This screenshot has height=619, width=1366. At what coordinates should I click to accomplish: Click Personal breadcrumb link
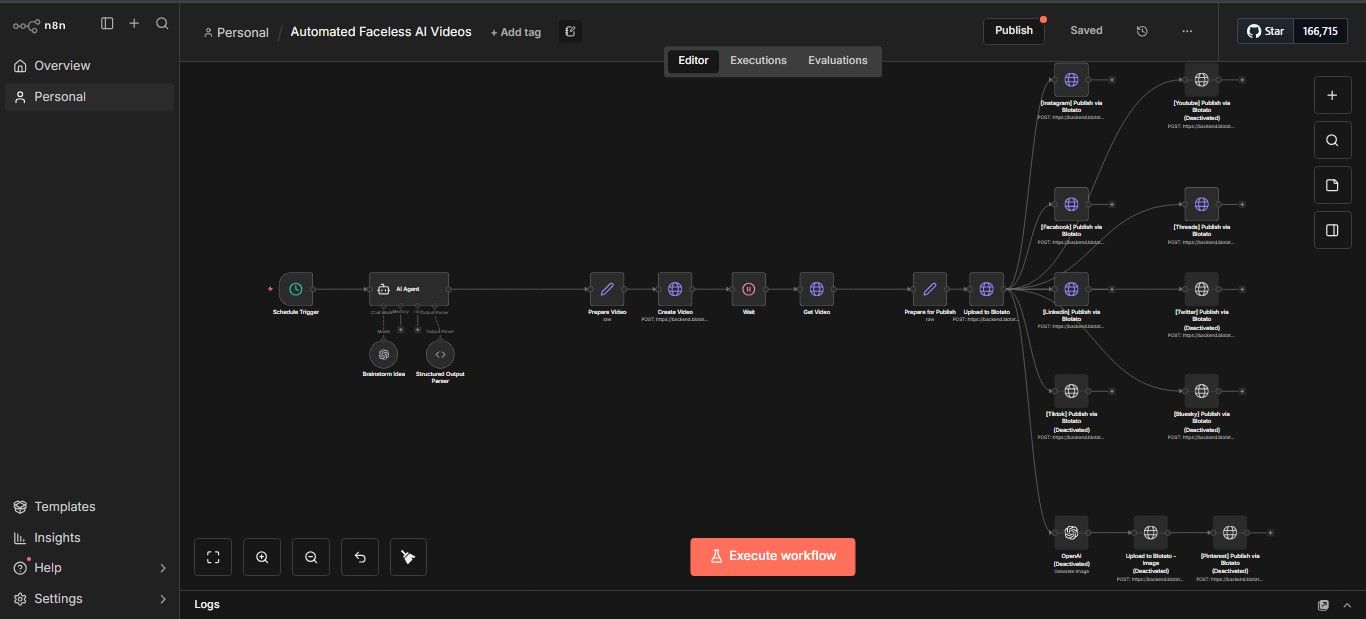click(236, 32)
